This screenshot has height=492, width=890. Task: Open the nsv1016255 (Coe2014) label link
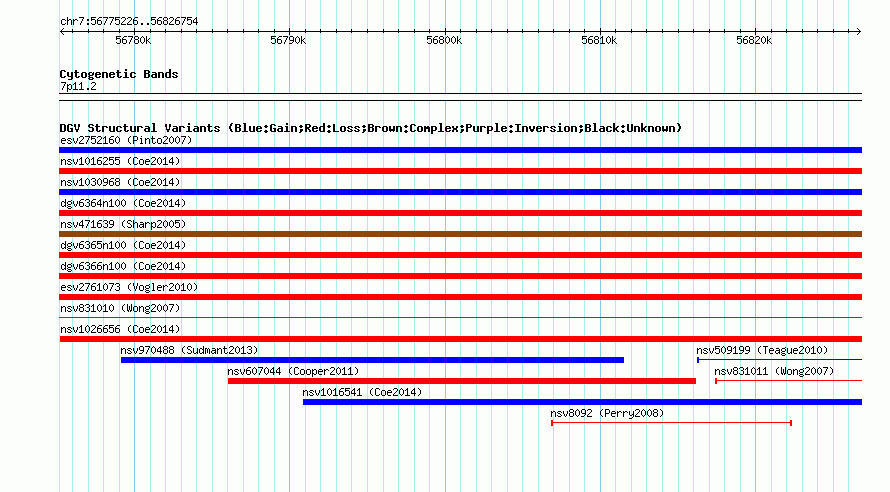[120, 161]
